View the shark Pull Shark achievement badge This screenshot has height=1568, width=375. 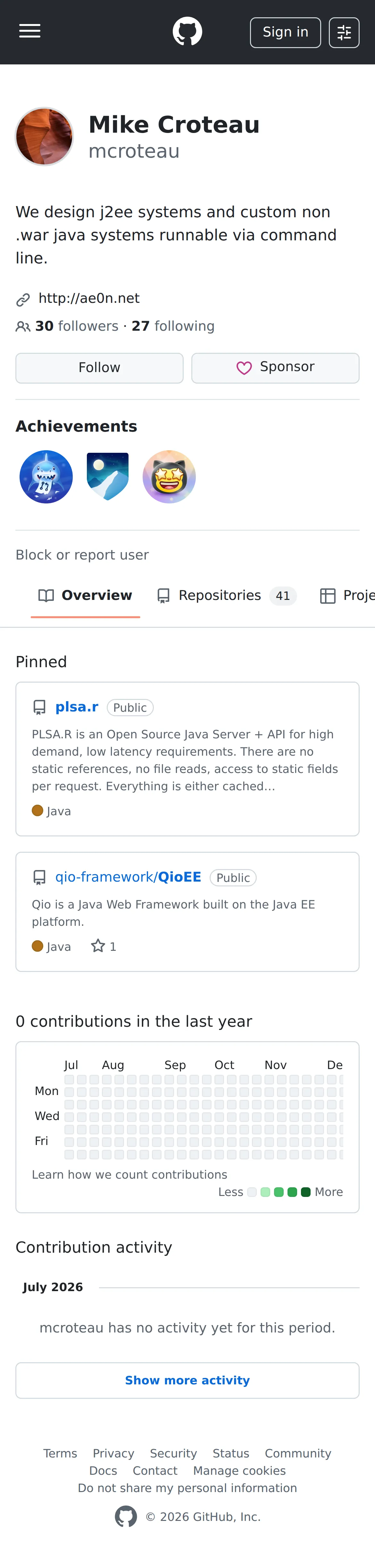(x=46, y=477)
